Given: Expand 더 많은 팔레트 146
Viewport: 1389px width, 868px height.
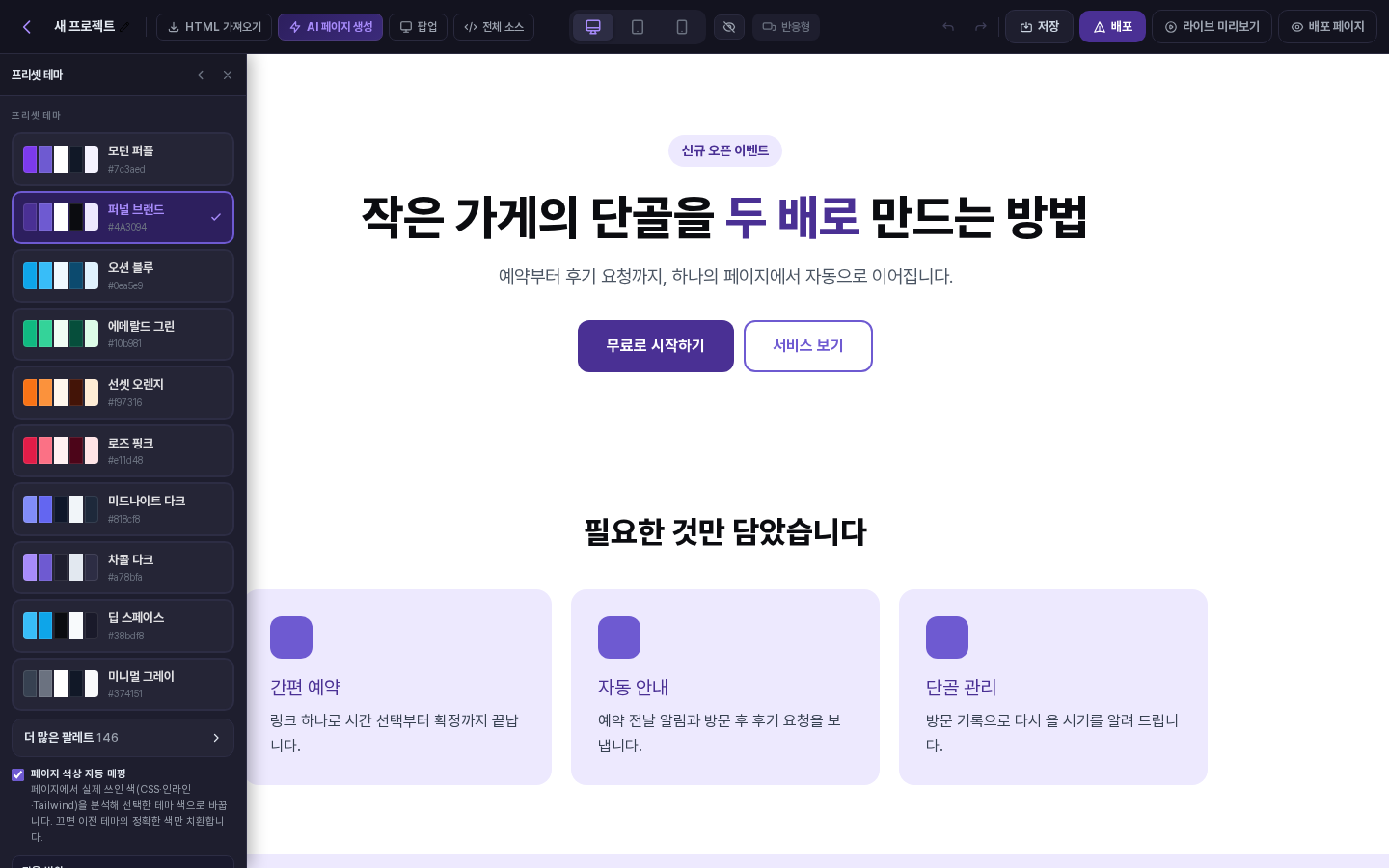Looking at the screenshot, I should [x=123, y=738].
